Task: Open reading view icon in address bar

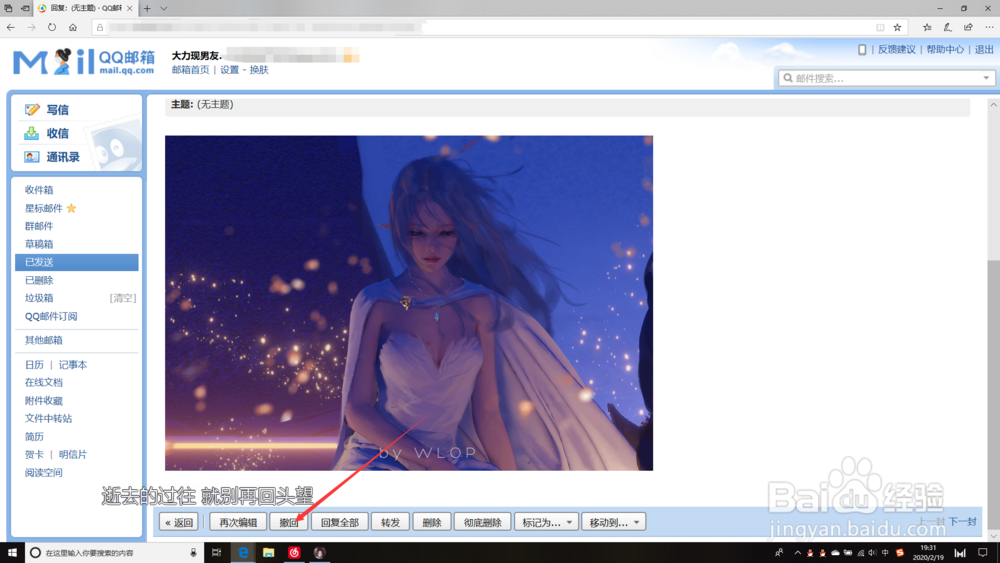Action: pos(880,27)
